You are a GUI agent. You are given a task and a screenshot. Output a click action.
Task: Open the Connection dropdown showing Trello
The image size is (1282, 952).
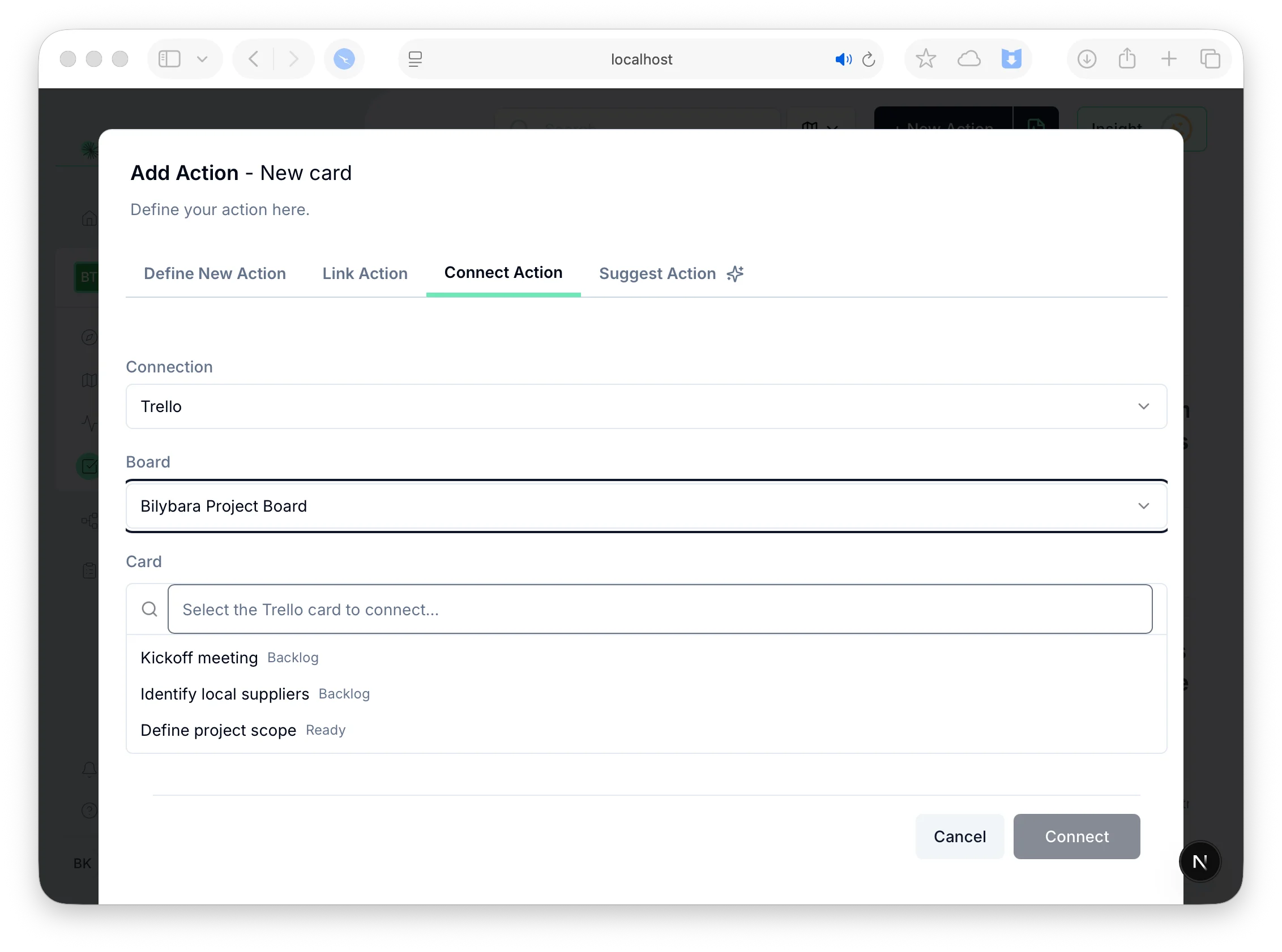pos(646,406)
